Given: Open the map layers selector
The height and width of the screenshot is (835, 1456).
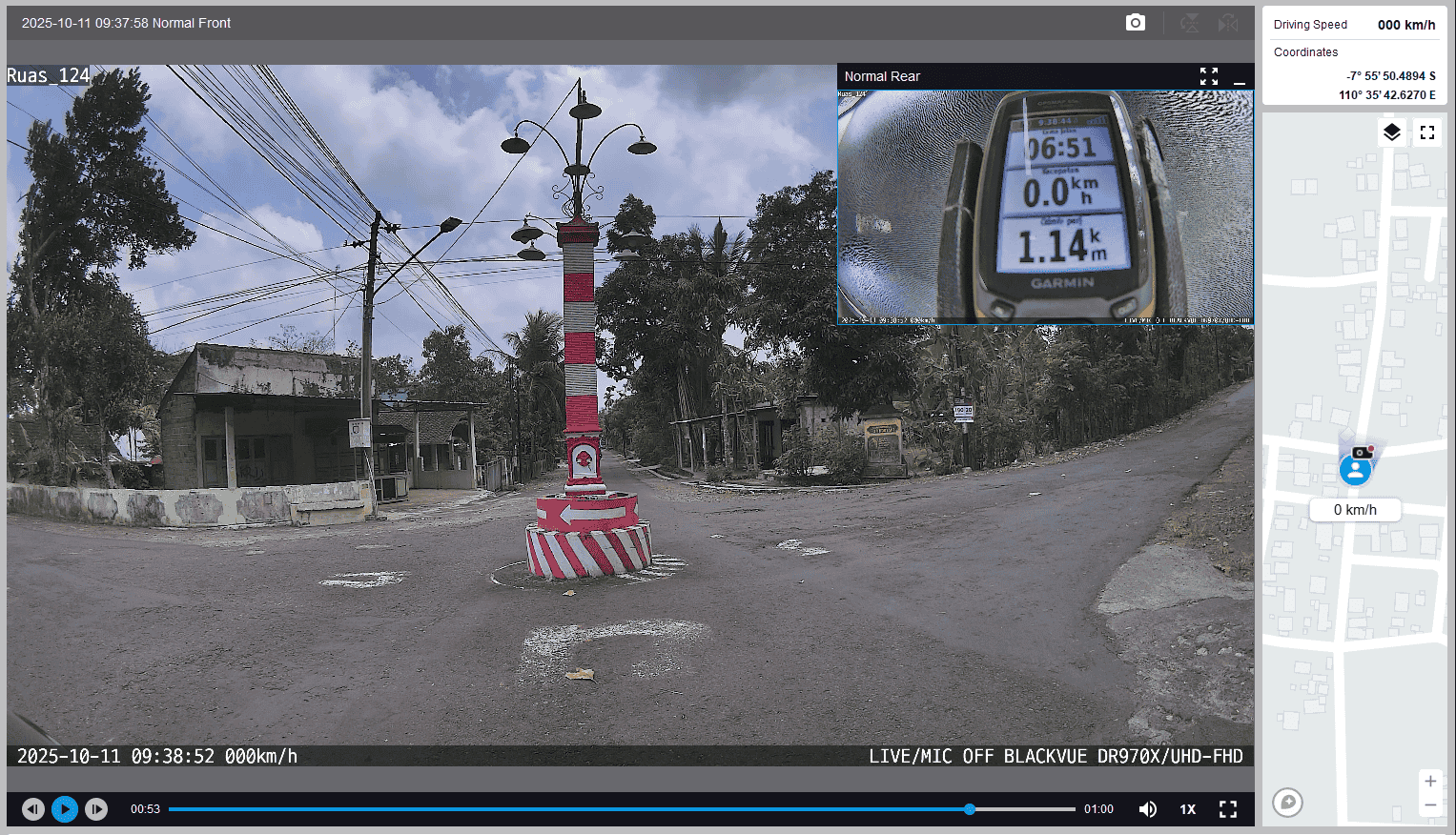Looking at the screenshot, I should pyautogui.click(x=1392, y=132).
